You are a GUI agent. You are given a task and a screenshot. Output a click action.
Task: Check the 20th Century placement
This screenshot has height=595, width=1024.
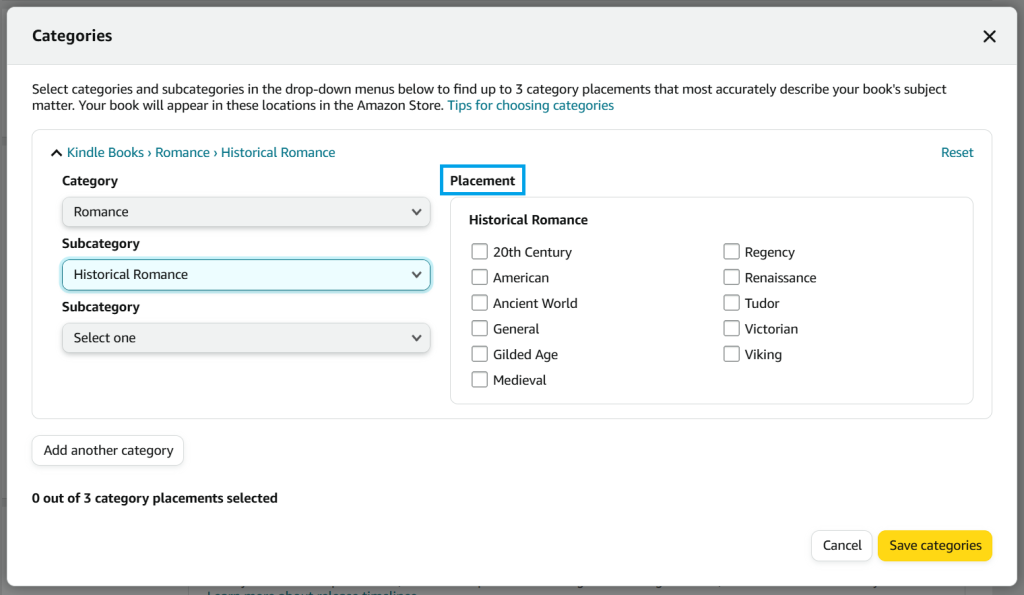tap(479, 251)
